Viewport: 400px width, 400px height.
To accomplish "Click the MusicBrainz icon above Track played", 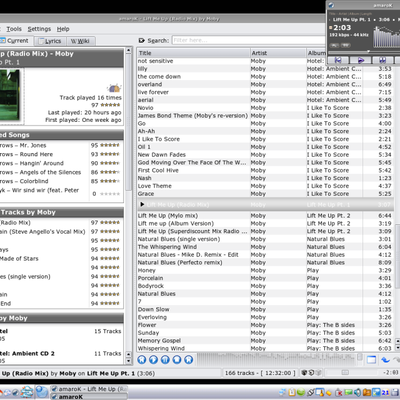I will (x=114, y=88).
